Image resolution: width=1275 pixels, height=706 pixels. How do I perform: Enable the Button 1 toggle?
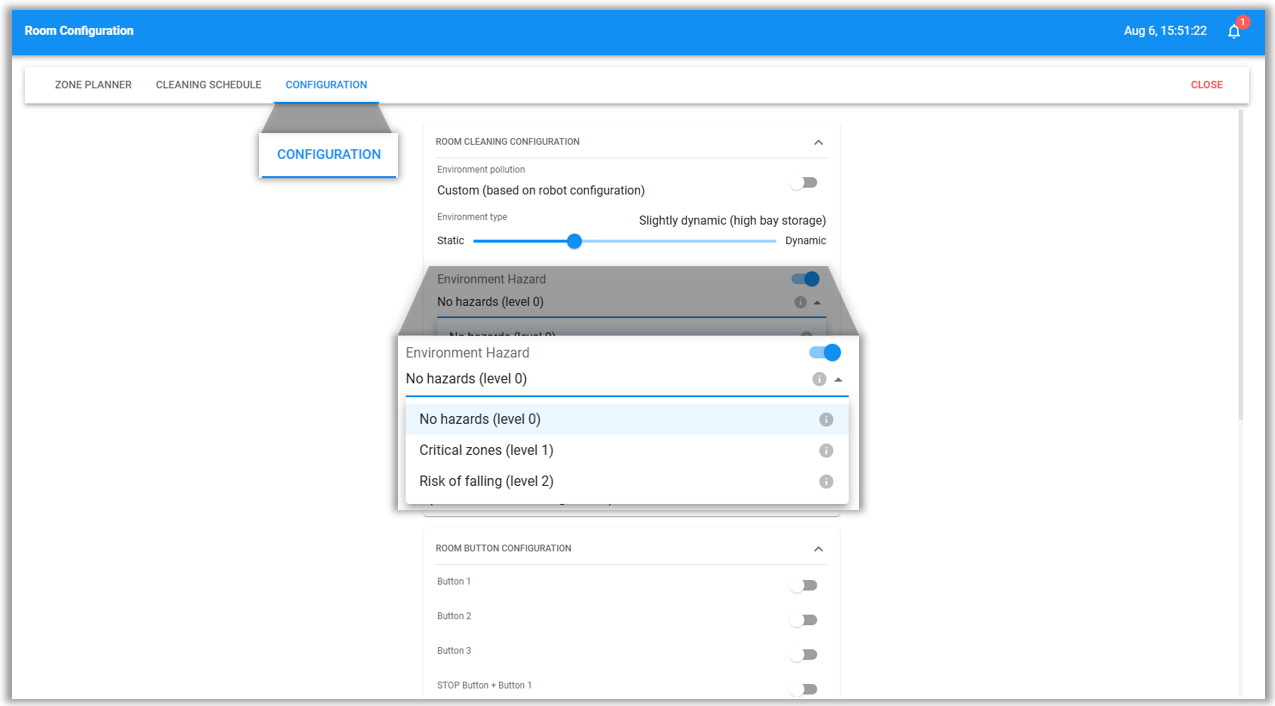pyautogui.click(x=803, y=586)
